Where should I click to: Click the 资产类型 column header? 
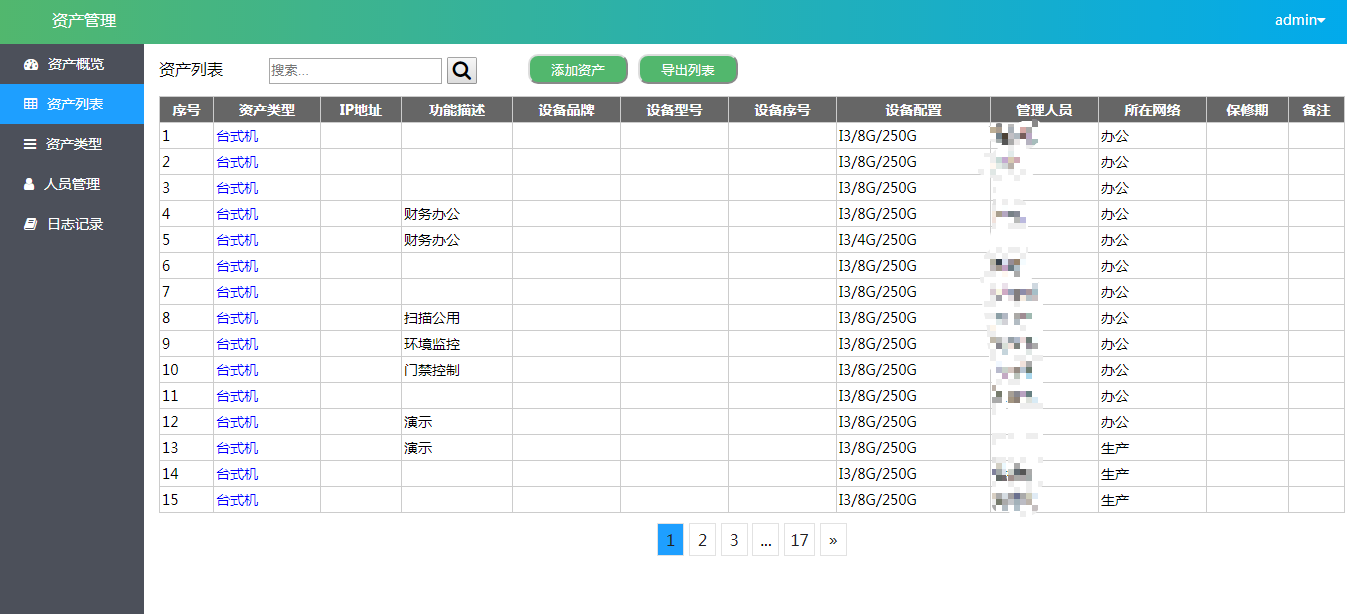click(x=267, y=110)
